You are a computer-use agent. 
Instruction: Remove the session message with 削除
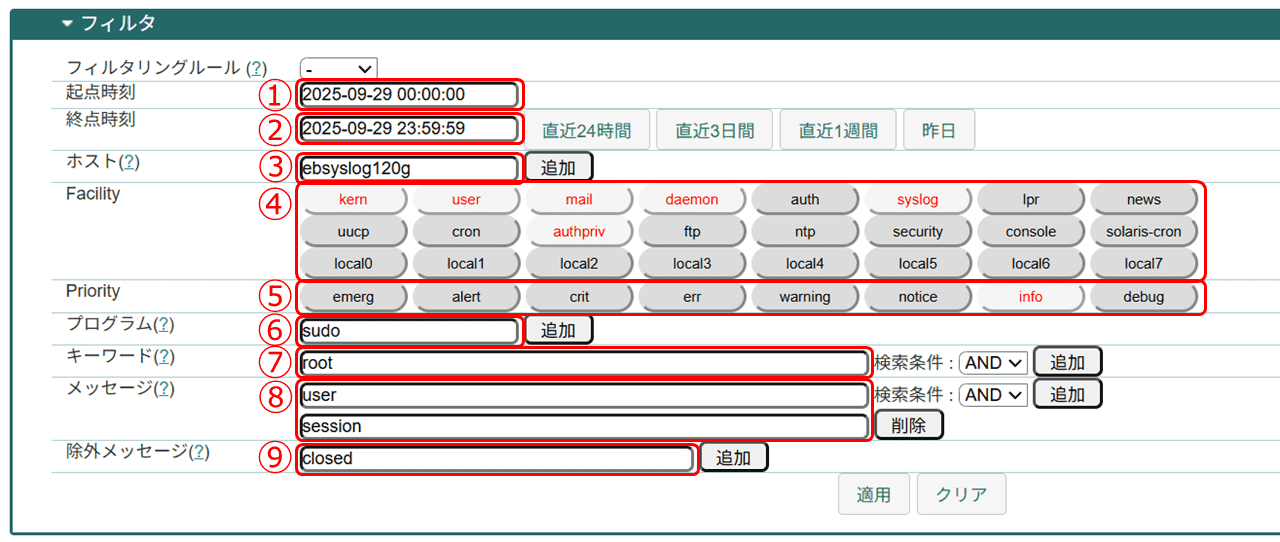(908, 425)
